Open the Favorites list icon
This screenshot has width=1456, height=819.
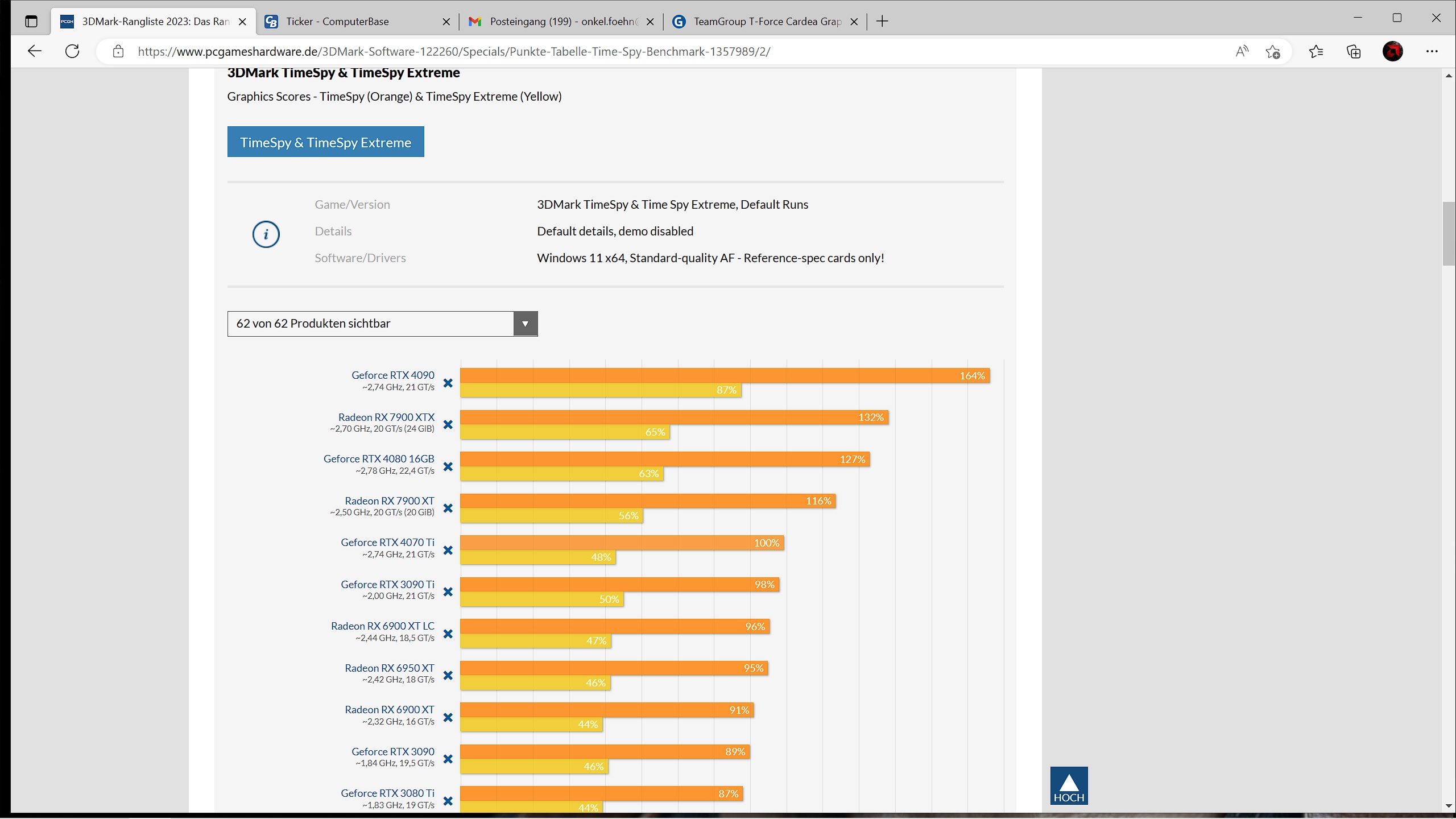click(1316, 52)
